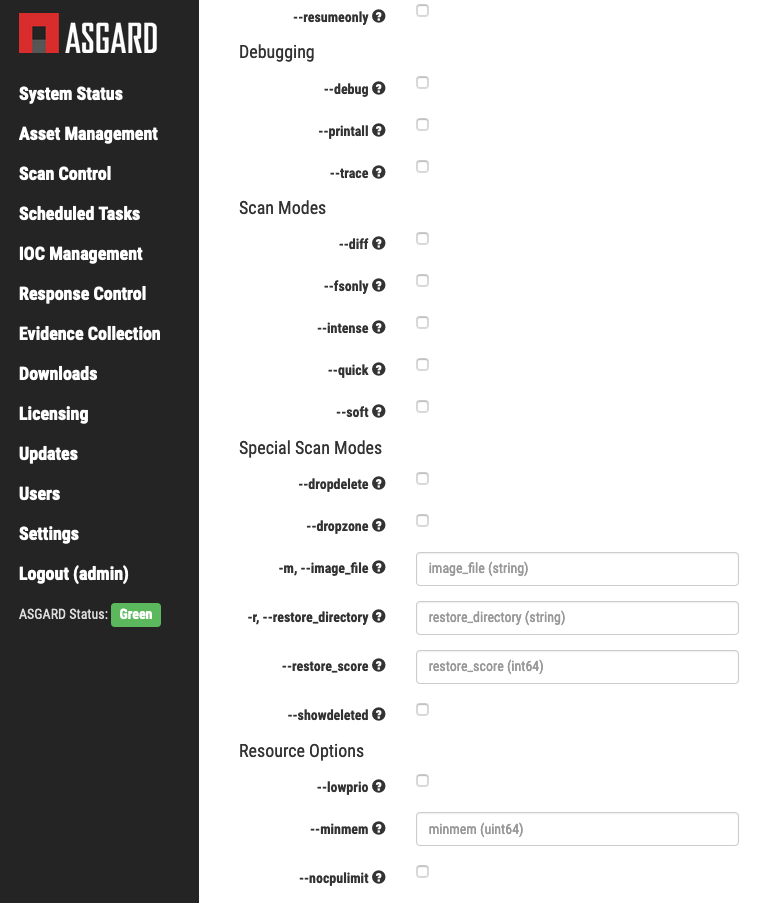Open Scan Control in sidebar

coord(65,174)
